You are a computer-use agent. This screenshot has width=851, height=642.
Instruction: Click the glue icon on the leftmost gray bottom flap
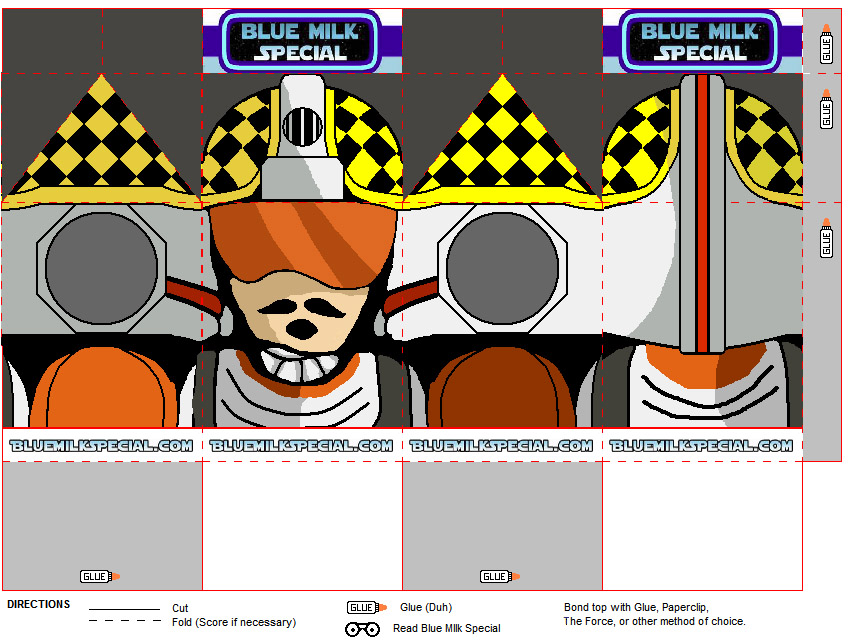tap(100, 576)
